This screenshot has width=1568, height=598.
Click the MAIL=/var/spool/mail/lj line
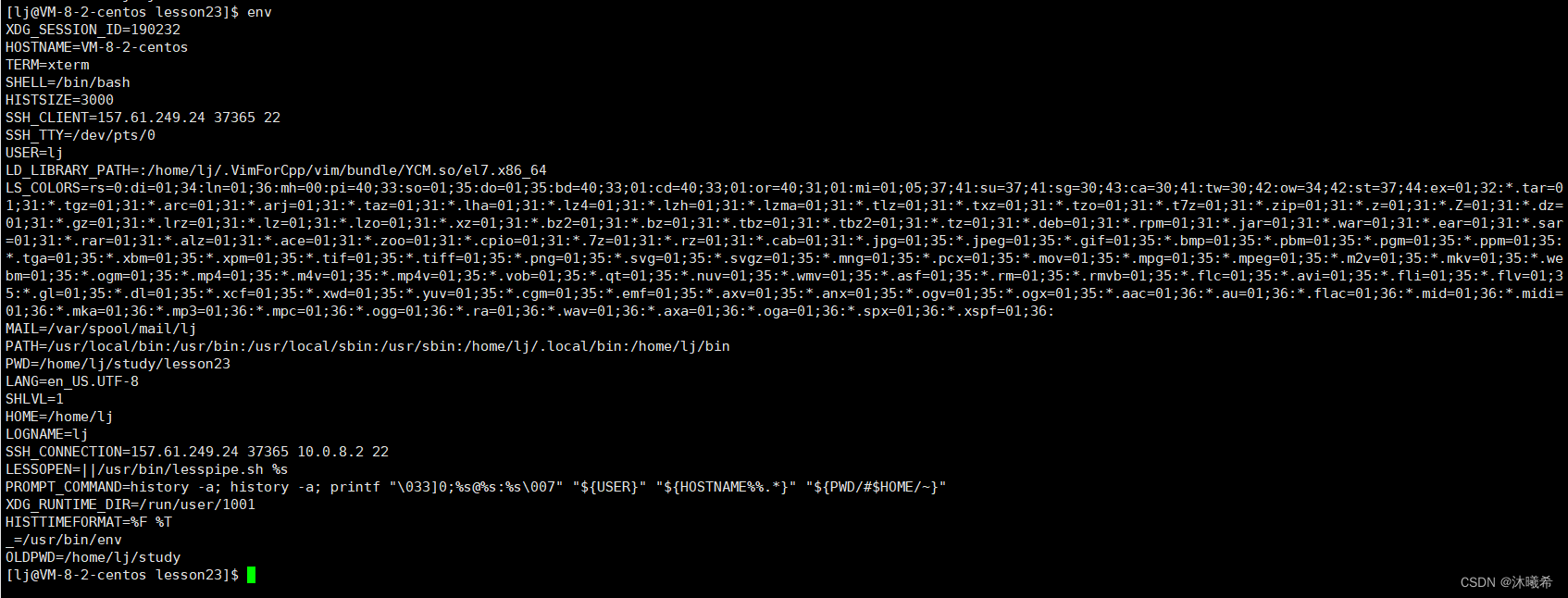click(x=101, y=329)
